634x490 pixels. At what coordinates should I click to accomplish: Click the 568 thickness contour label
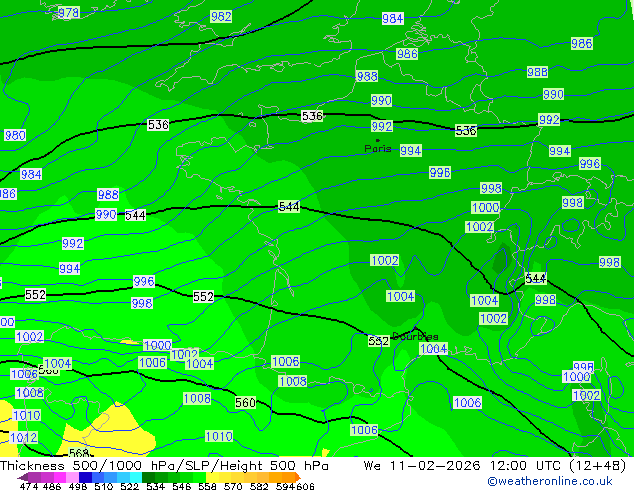(x=79, y=453)
